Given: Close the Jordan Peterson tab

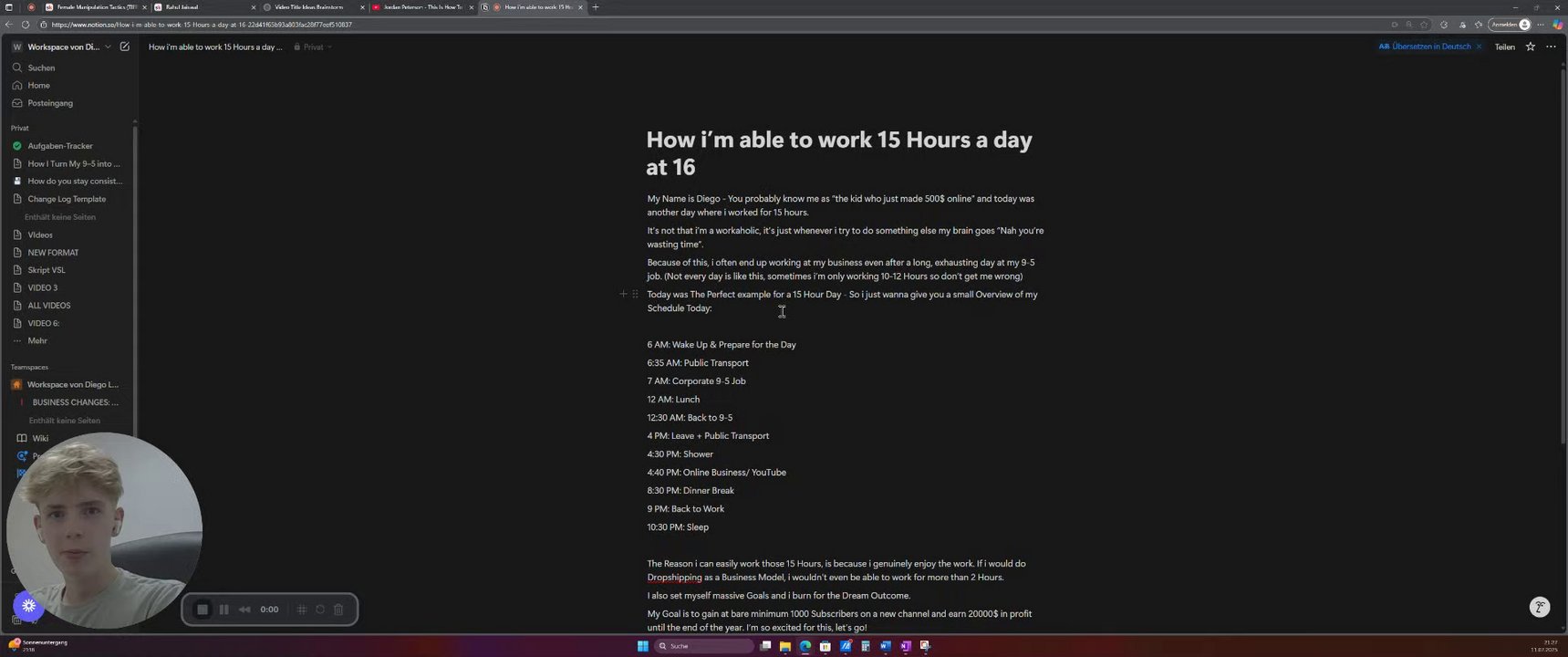Looking at the screenshot, I should coord(472,7).
